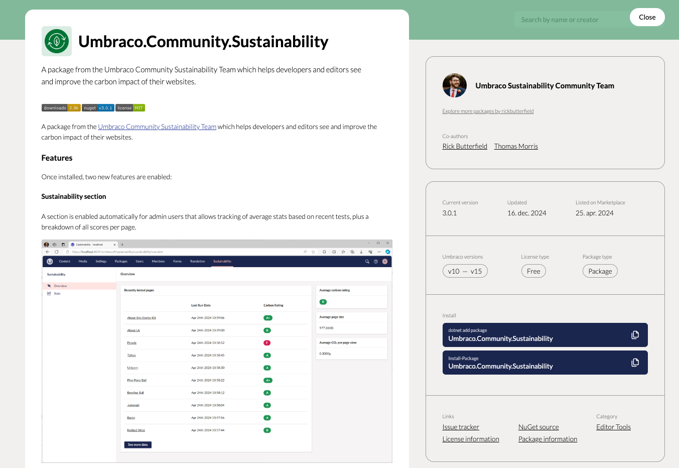Image resolution: width=680 pixels, height=468 pixels.
Task: Open the Issue tracker link
Action: [x=461, y=427]
